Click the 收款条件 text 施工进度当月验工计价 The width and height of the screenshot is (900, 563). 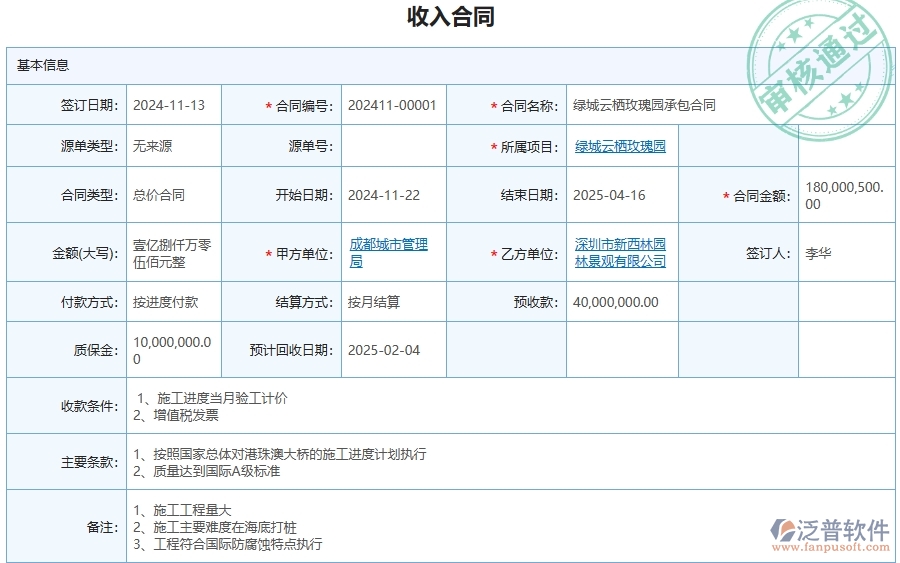222,398
